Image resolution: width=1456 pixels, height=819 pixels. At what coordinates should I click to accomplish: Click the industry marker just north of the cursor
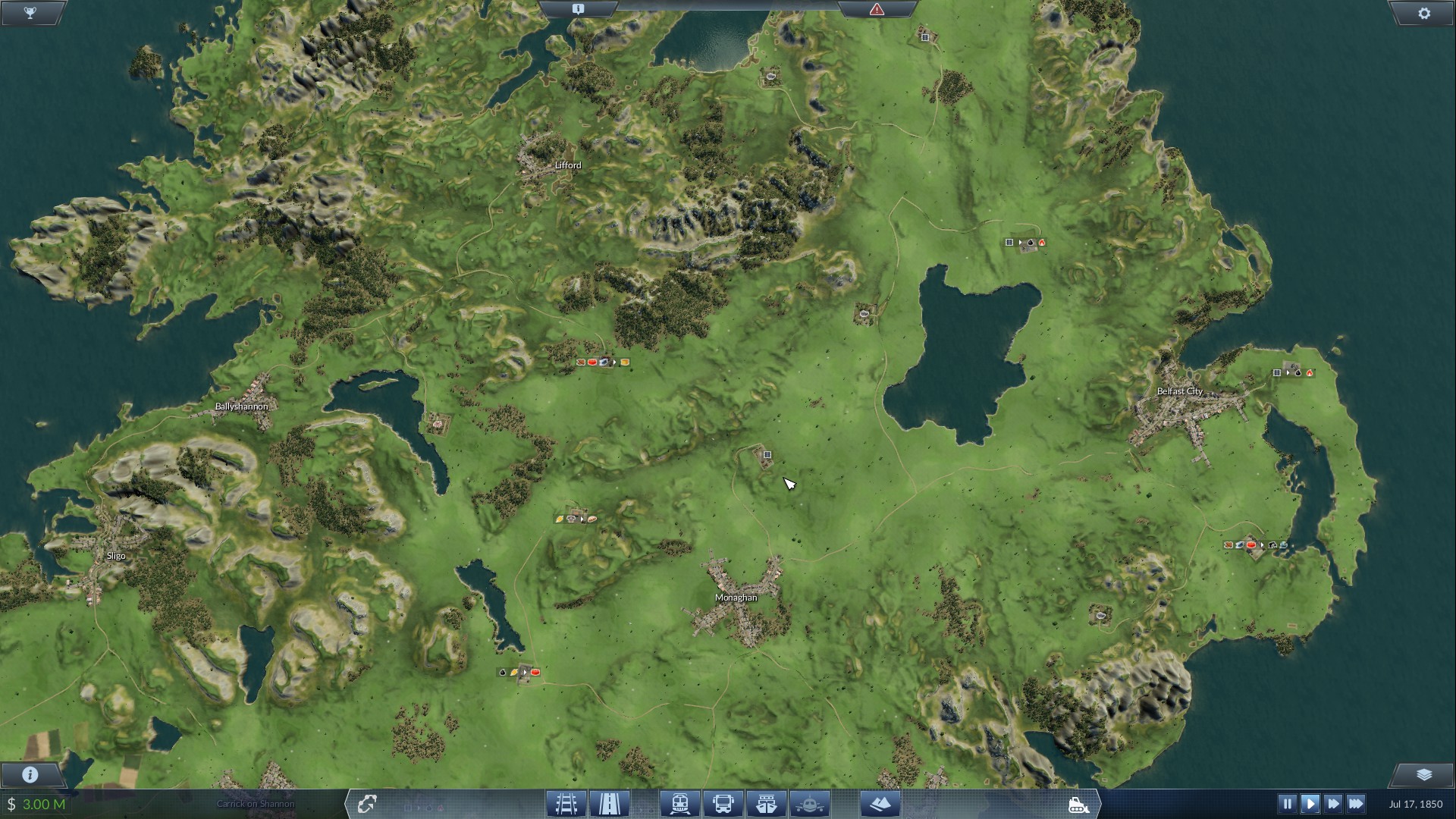tap(767, 455)
